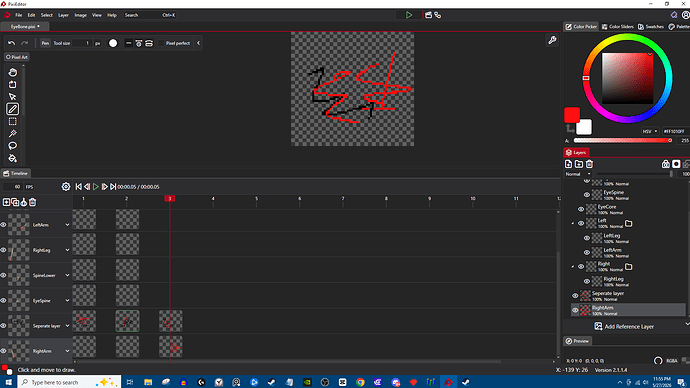The height and width of the screenshot is (388, 690).
Task: Swap primary and secondary colors icon
Action: click(570, 128)
